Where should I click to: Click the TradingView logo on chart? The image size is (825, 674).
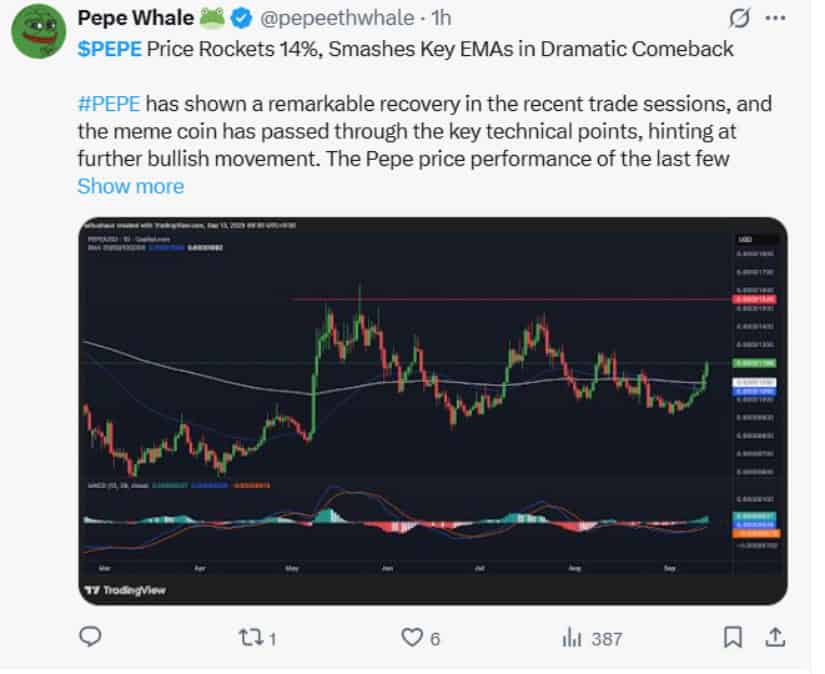[125, 590]
